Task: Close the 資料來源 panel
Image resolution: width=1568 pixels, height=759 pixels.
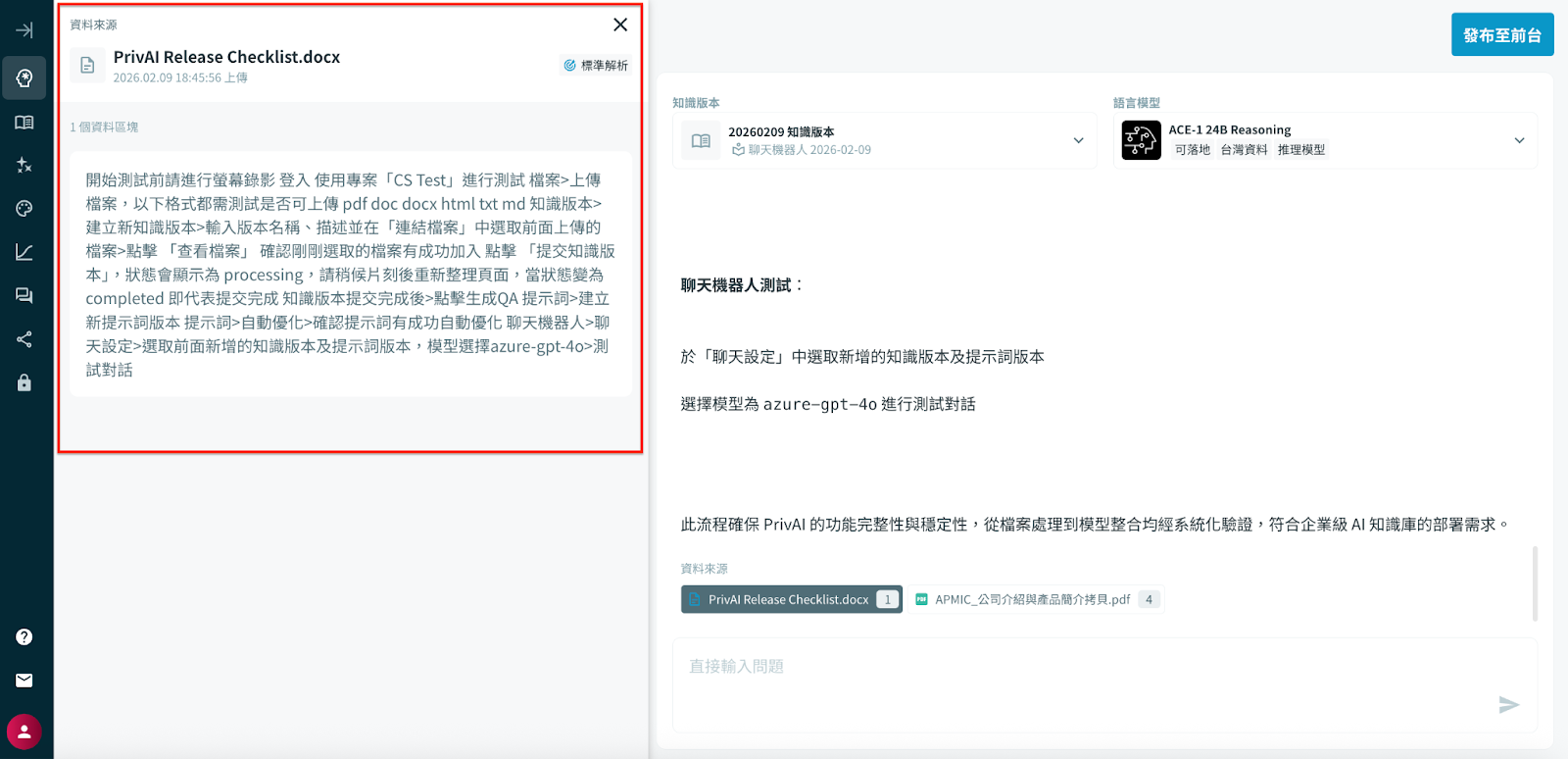Action: tap(620, 25)
